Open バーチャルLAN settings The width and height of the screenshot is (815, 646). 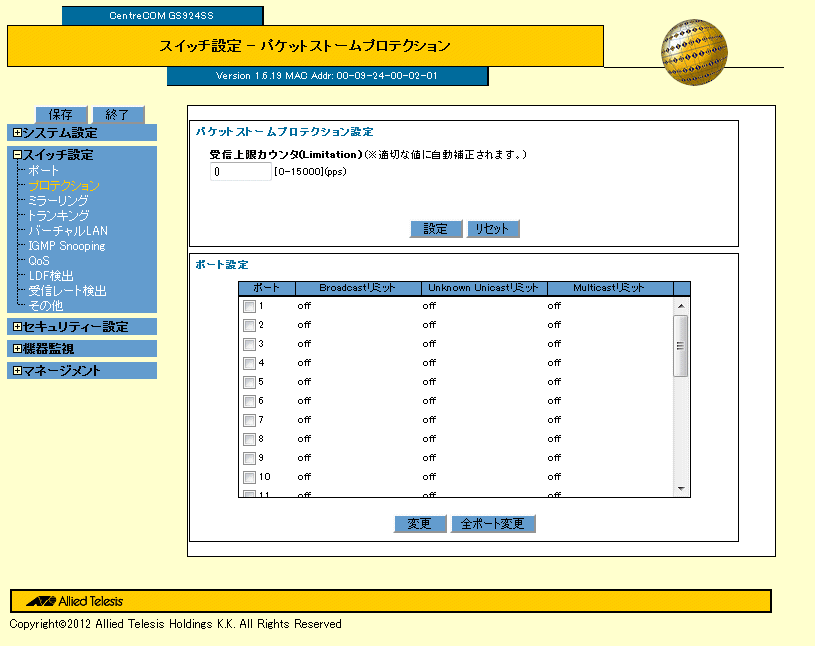click(x=68, y=231)
